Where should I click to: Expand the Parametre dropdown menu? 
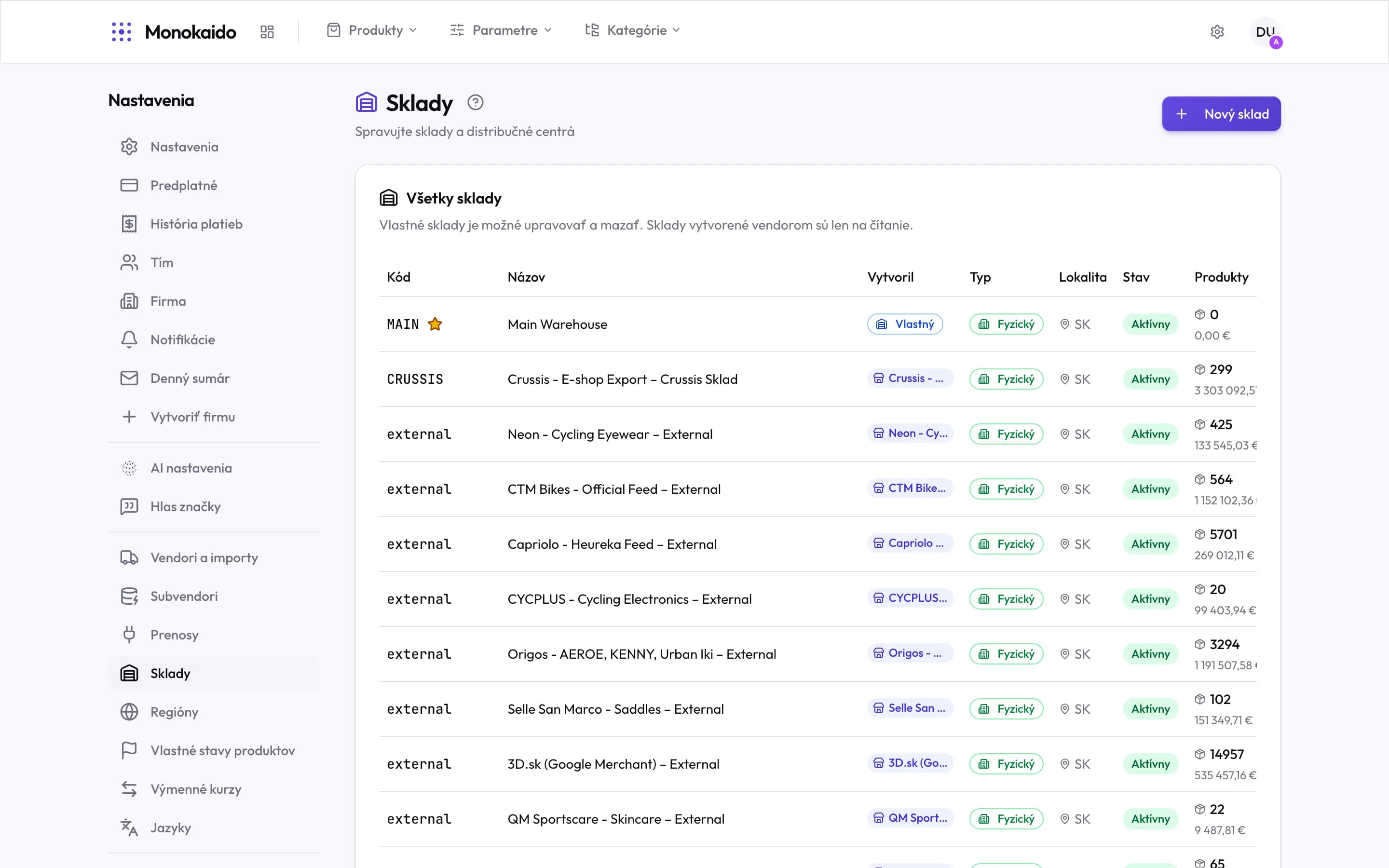coord(501,30)
